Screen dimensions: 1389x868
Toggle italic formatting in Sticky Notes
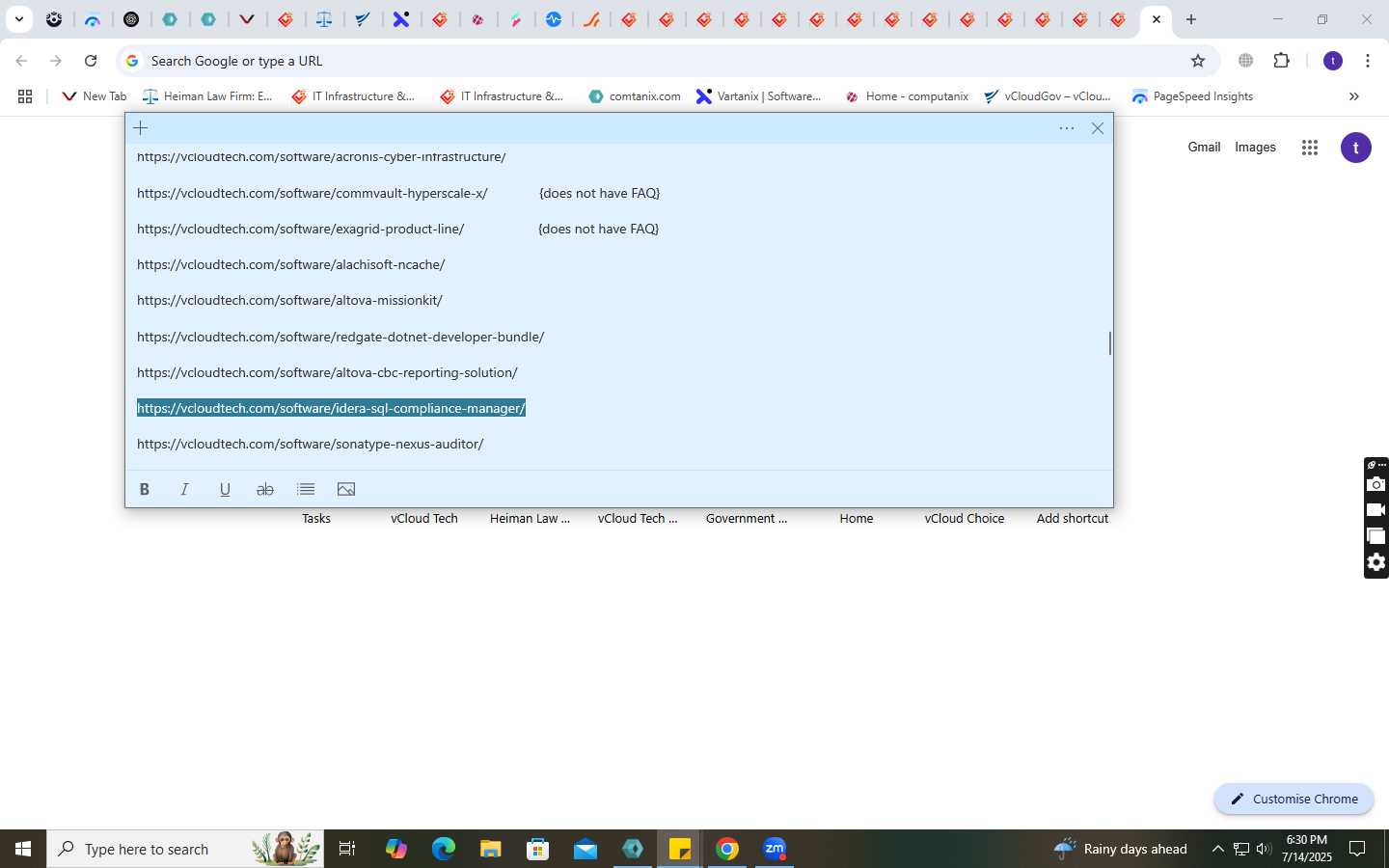pos(184,489)
